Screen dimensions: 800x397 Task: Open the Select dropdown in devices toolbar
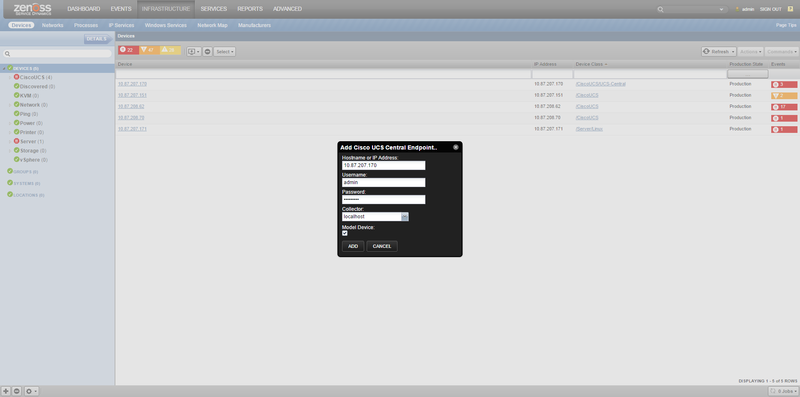pyautogui.click(x=224, y=52)
